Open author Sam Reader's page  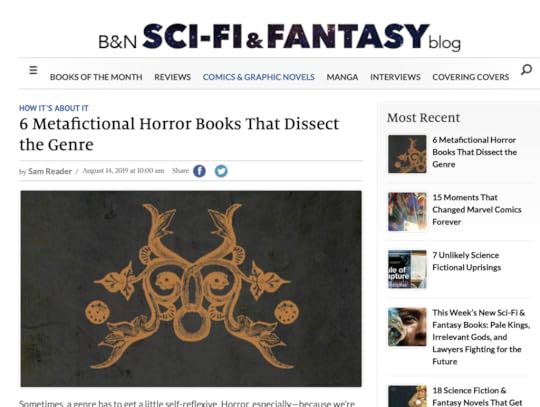pos(50,171)
